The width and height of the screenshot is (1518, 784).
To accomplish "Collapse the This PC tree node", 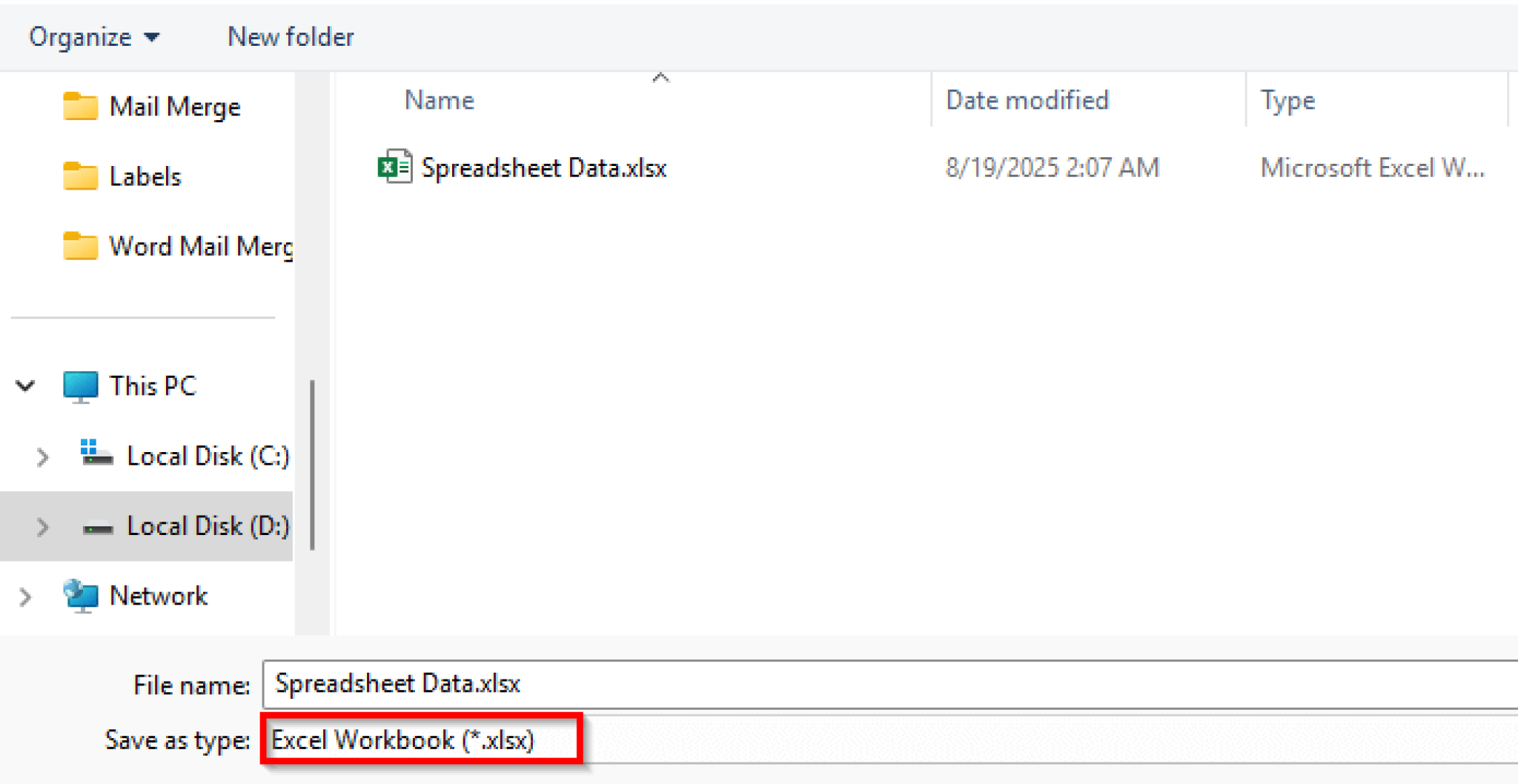I will tap(24, 385).
